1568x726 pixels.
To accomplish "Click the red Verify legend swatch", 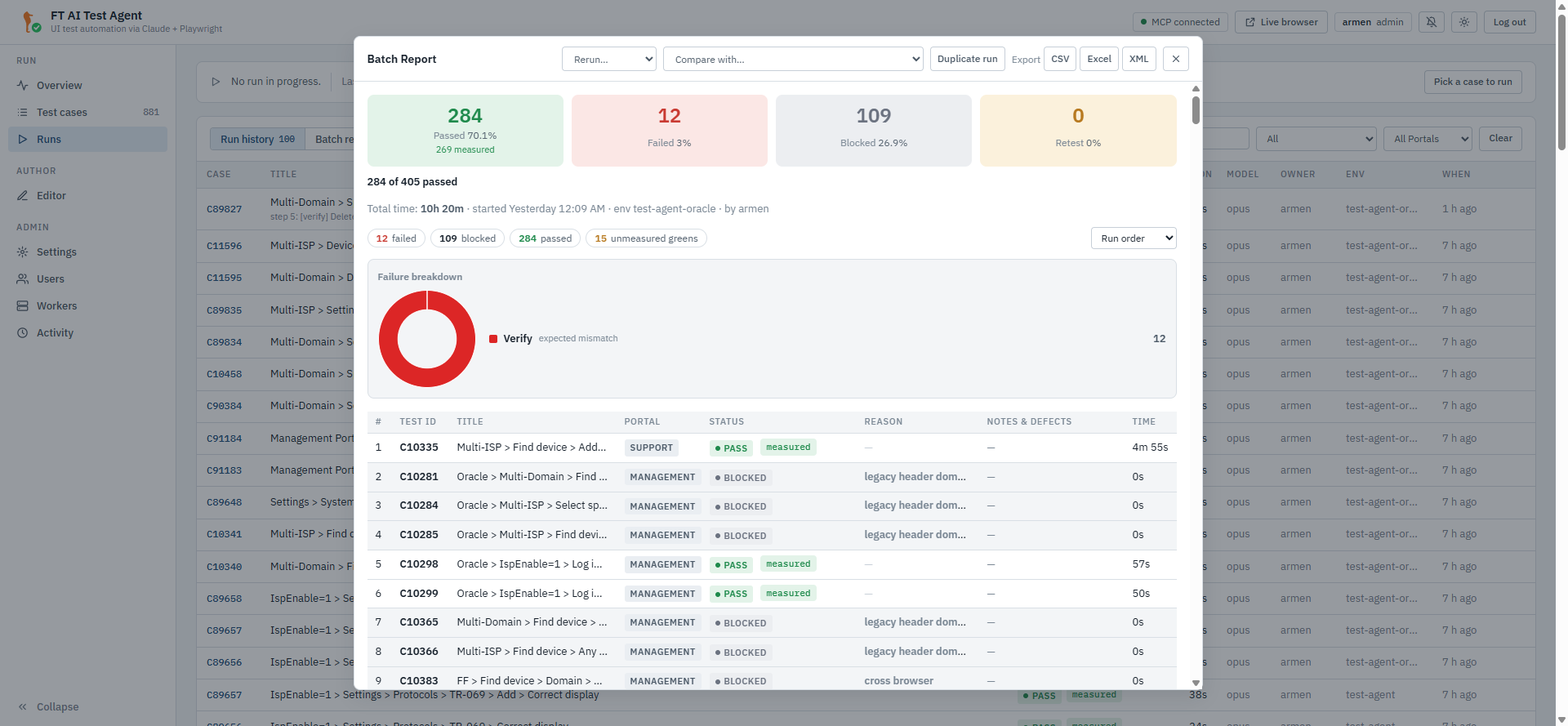I will pyautogui.click(x=493, y=339).
